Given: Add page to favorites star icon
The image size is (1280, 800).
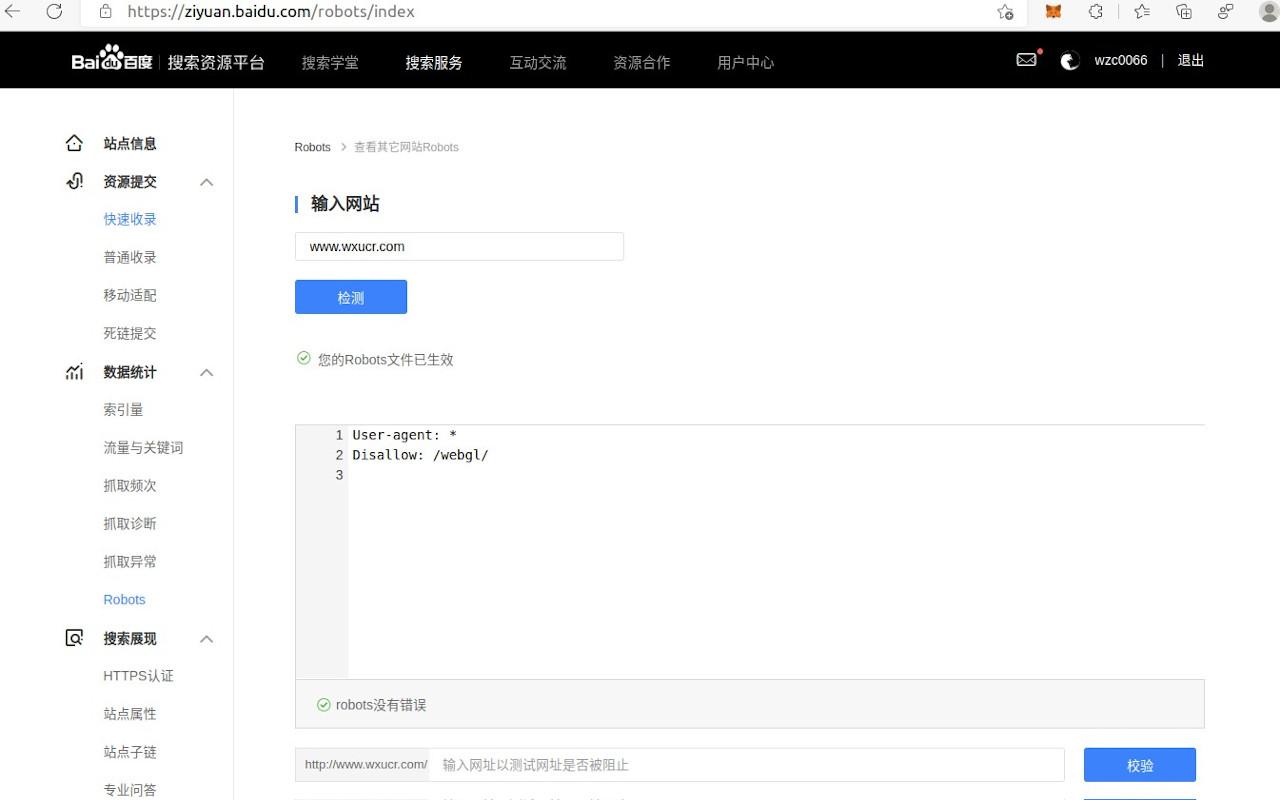Looking at the screenshot, I should (1005, 12).
